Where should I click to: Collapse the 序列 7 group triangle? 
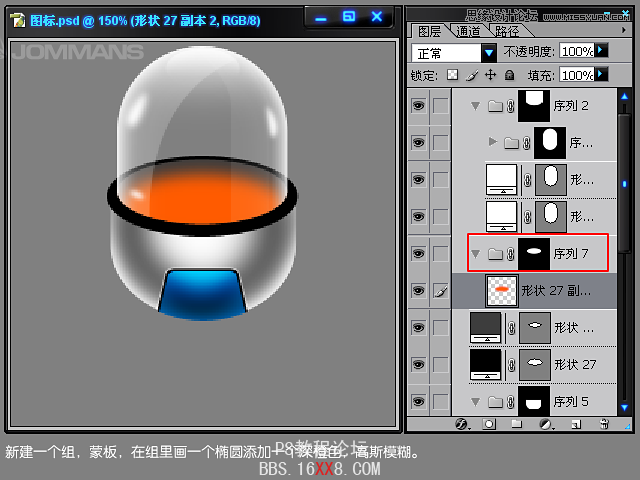pos(475,254)
